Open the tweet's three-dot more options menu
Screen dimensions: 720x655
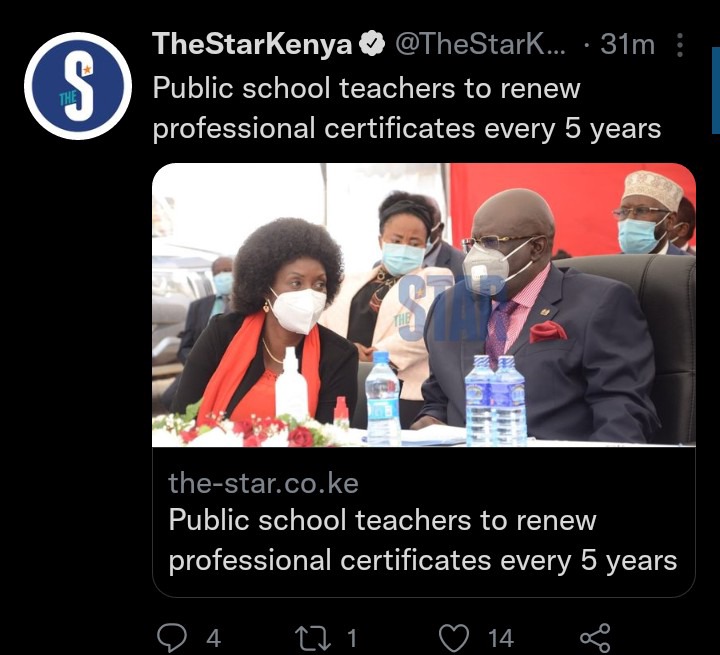[x=680, y=45]
